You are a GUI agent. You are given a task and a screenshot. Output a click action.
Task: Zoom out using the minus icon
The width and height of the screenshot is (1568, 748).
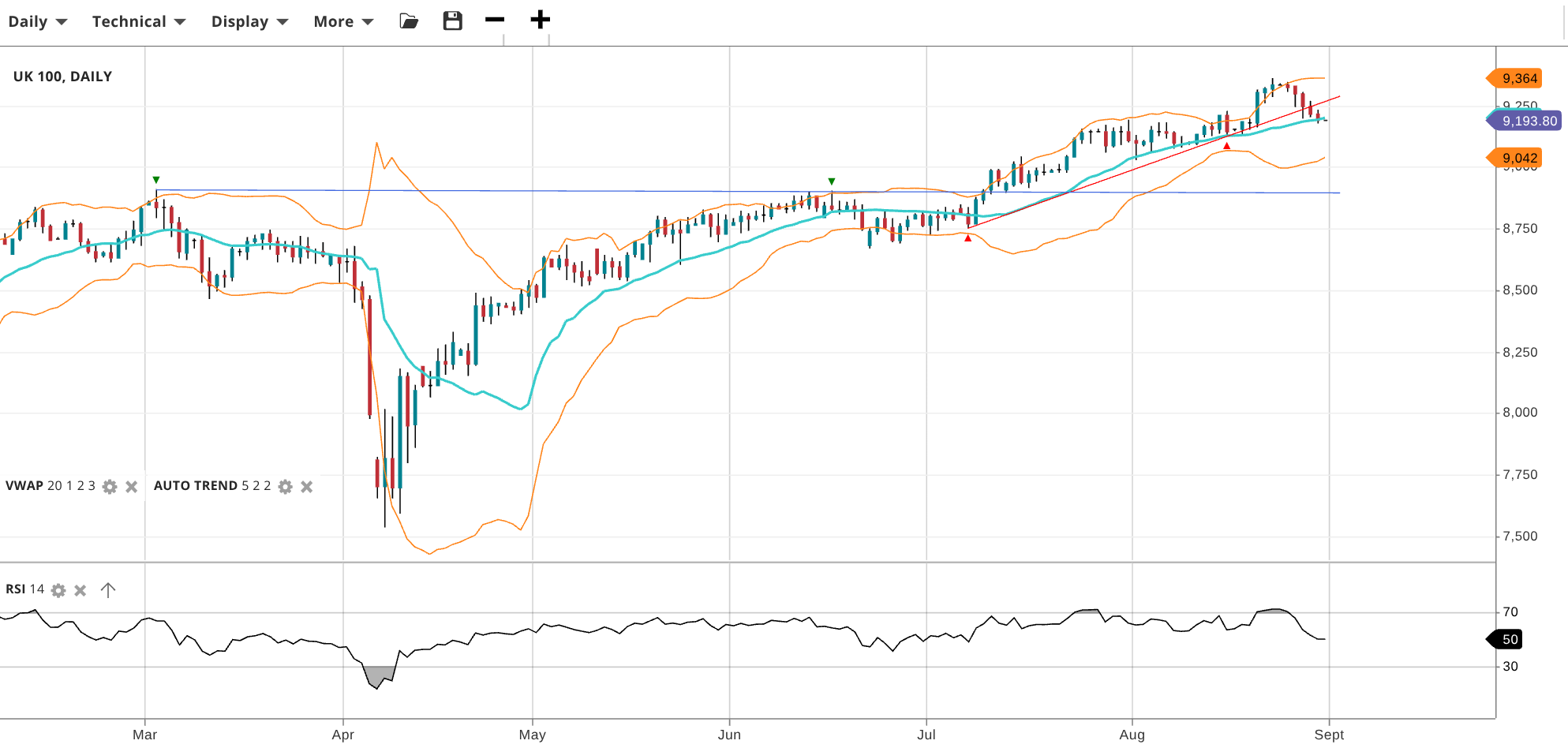tap(495, 20)
